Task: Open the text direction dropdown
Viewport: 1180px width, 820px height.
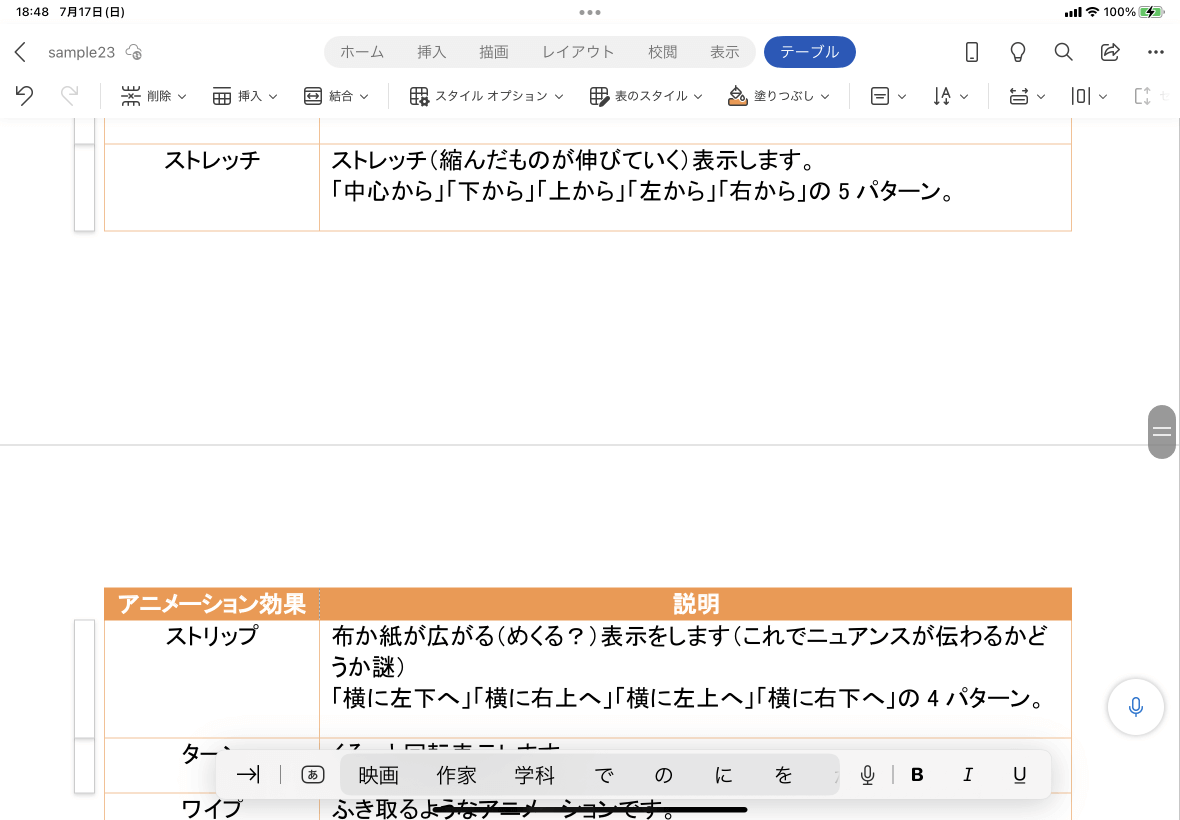Action: [950, 96]
